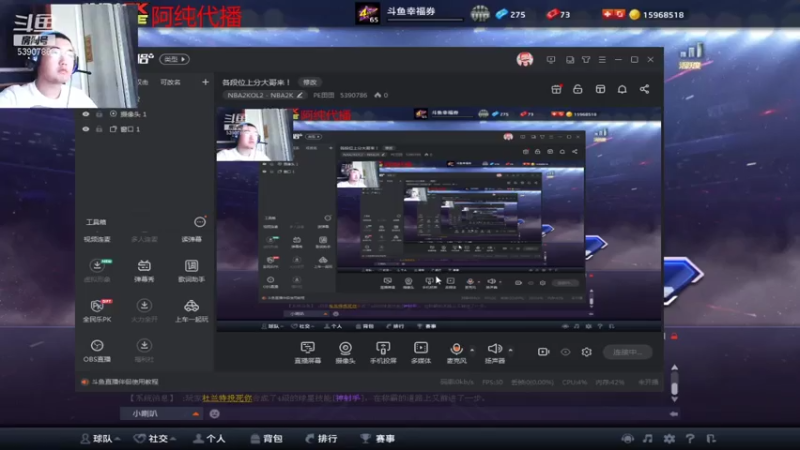800x450 pixels.
Task: Toggle lock on 窗口 1 source
Action: tap(99, 129)
